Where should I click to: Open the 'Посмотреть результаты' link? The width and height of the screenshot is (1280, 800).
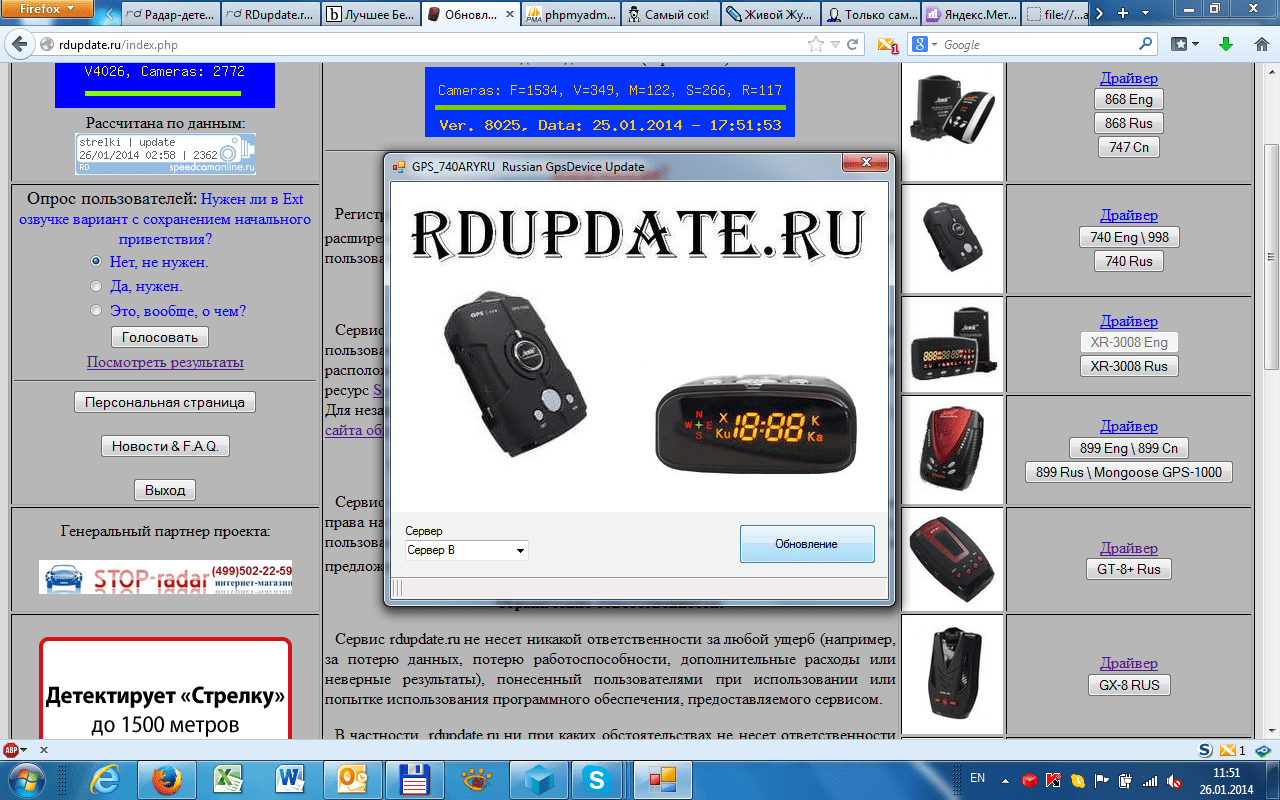pos(165,362)
